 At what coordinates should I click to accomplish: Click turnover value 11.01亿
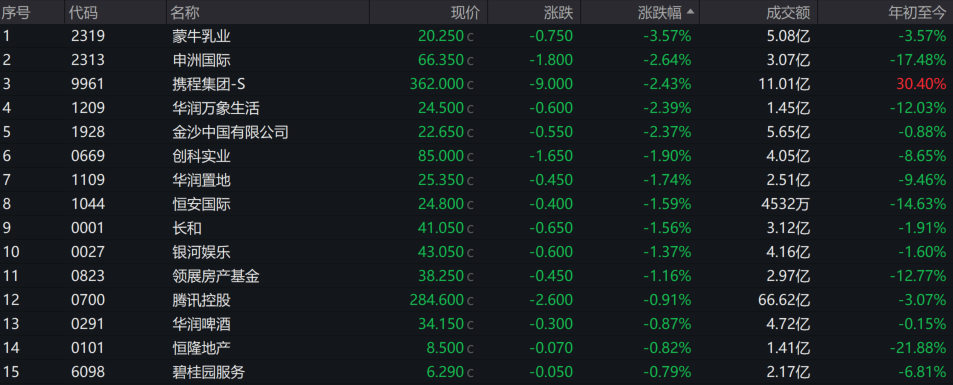[x=784, y=84]
